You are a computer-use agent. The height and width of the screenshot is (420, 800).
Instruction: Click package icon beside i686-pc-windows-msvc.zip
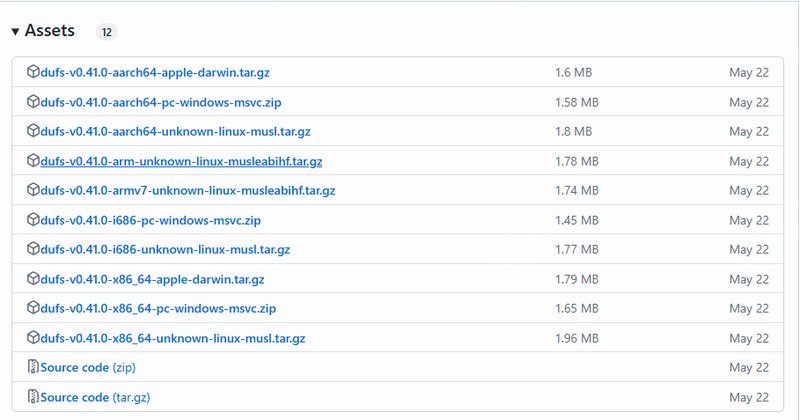(33, 220)
